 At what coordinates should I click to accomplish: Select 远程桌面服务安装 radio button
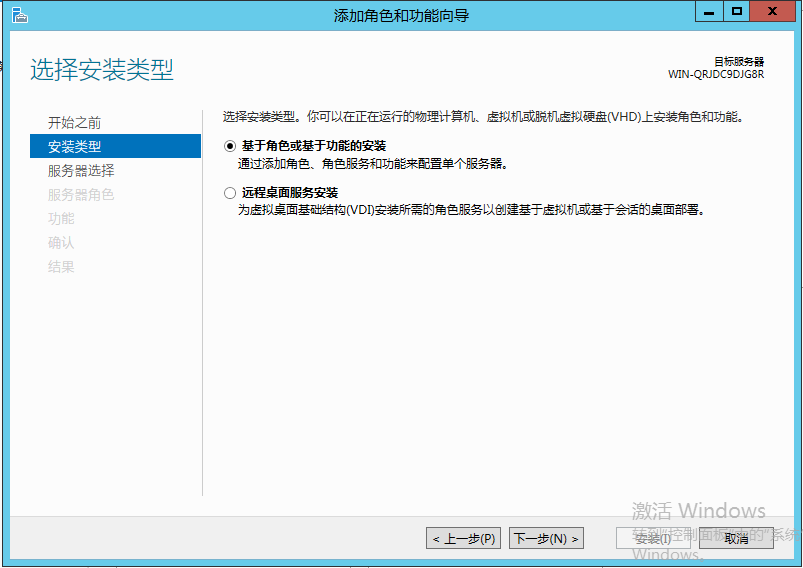click(230, 193)
